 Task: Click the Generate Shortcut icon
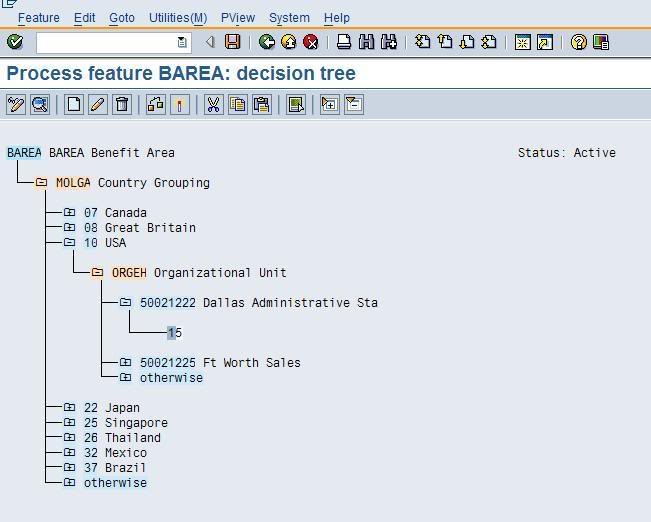coord(545,42)
